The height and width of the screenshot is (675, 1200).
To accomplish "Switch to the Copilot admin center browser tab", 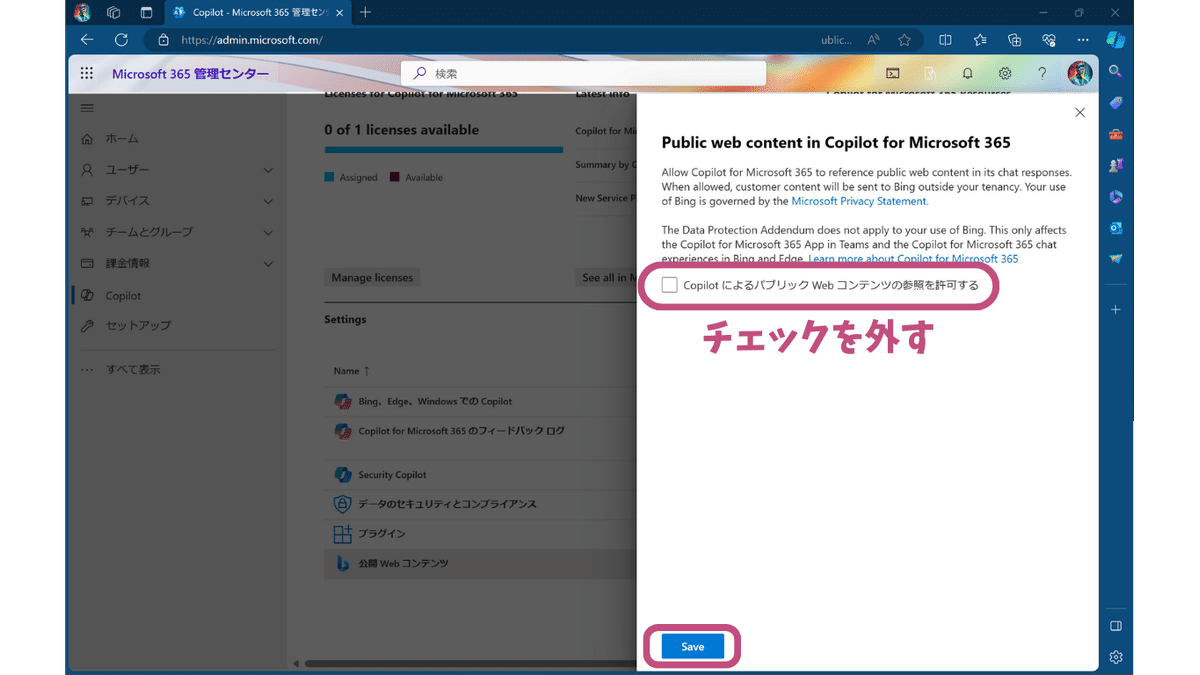I will (258, 12).
